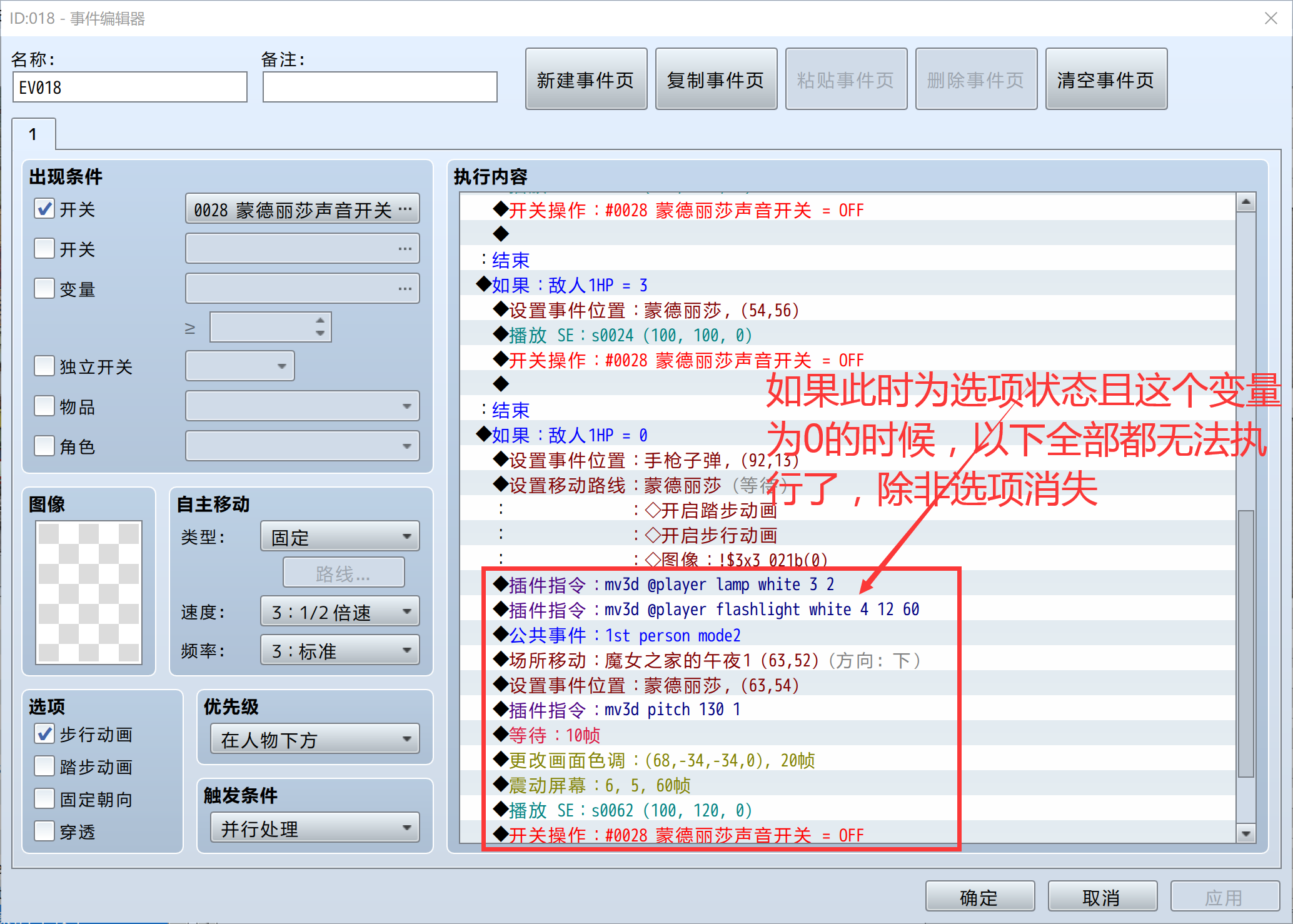Enable the 变量 condition checkbox

[x=44, y=288]
